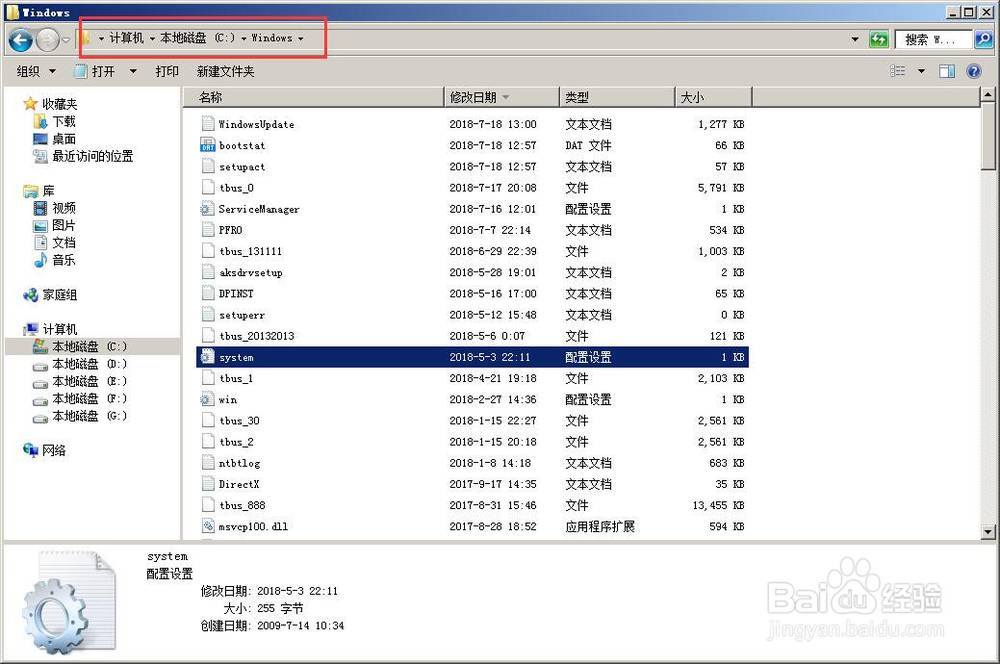The height and width of the screenshot is (664, 1000).
Task: Click the grey Forward arrow button
Action: click(x=48, y=40)
